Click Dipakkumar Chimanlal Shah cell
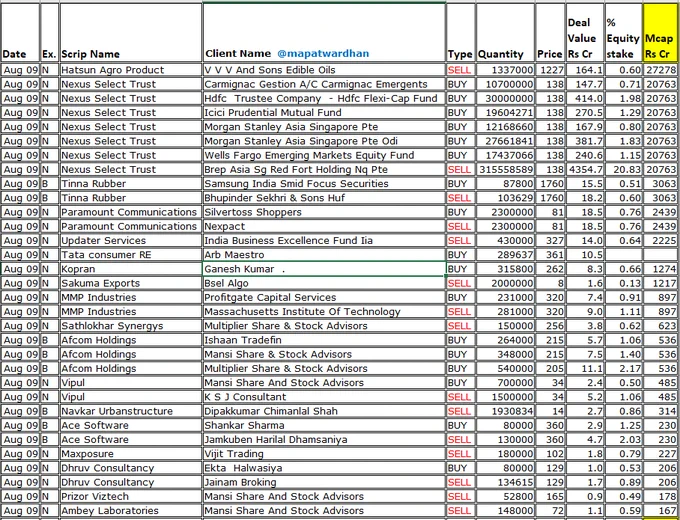Screen dimensions: 680x520 pyautogui.click(x=324, y=411)
